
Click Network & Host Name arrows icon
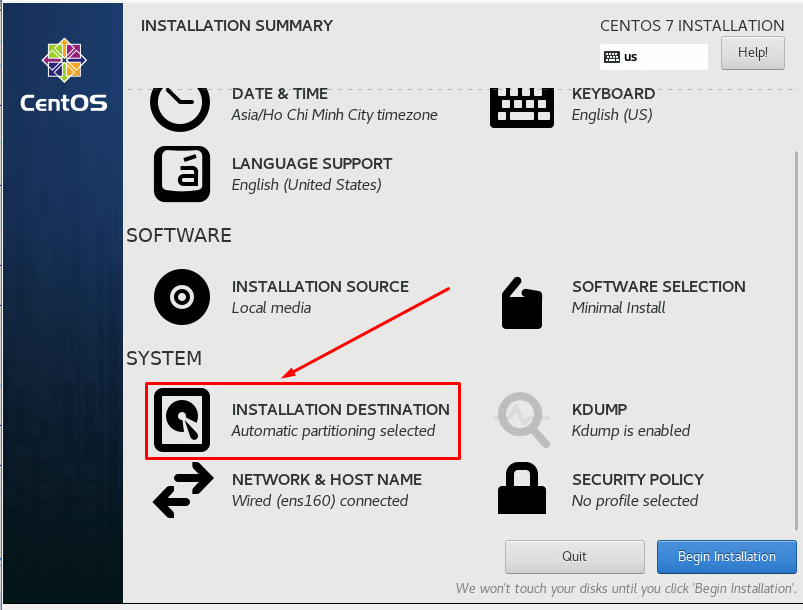coord(183,490)
